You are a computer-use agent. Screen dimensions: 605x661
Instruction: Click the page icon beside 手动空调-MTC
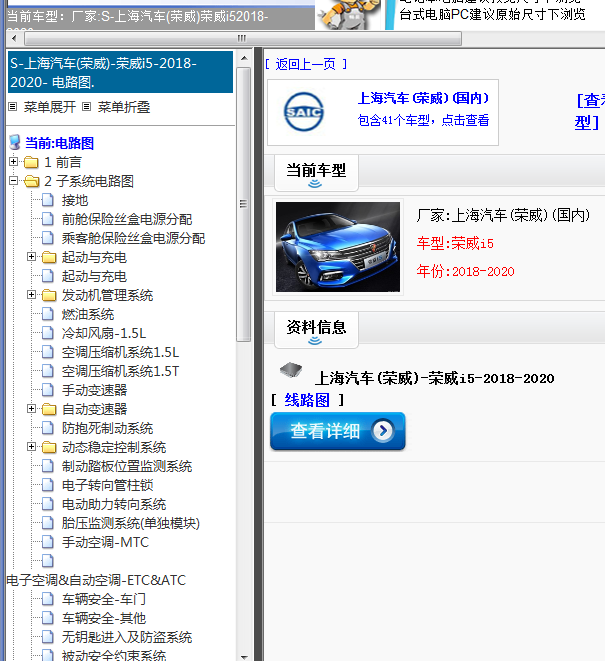48,542
